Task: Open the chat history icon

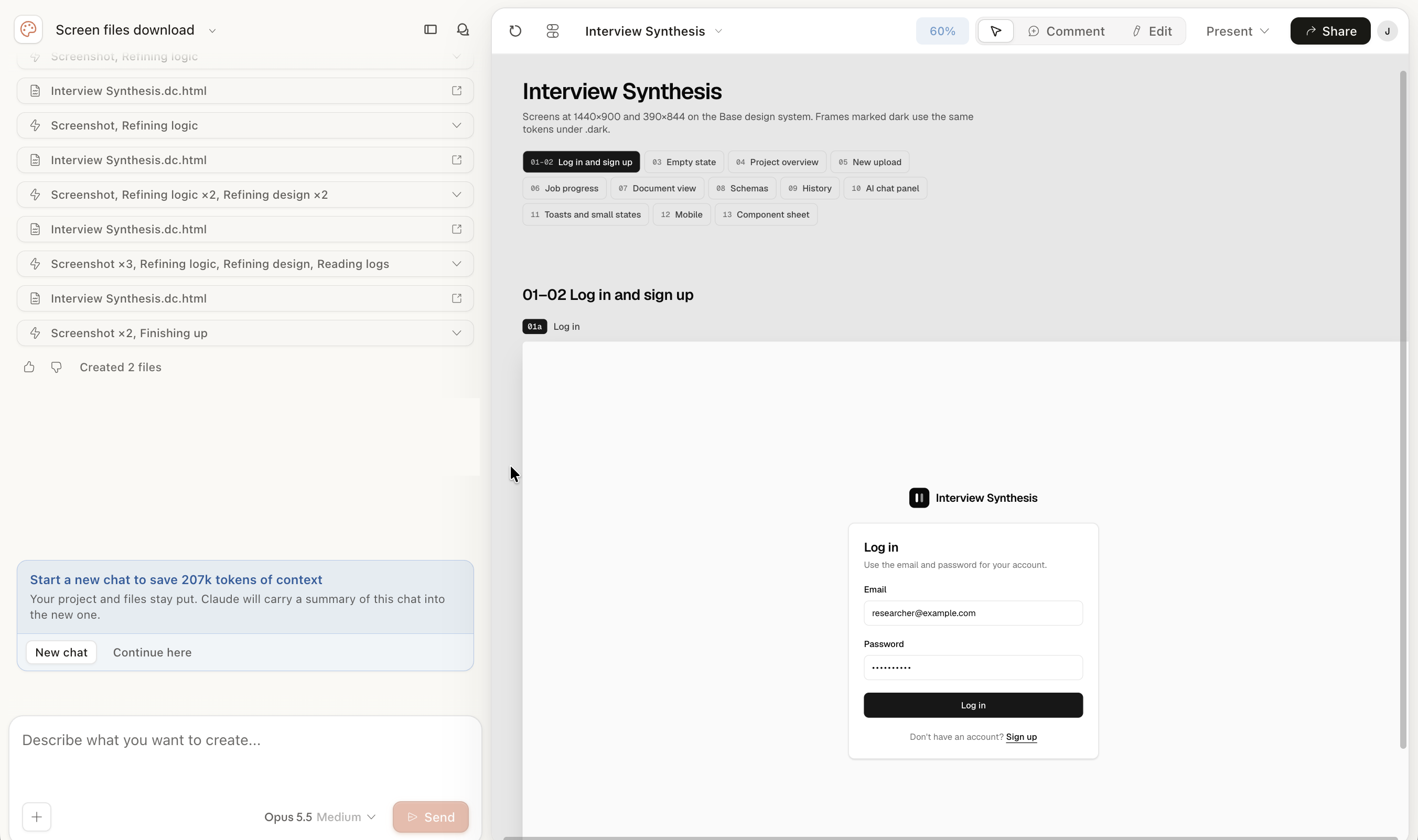Action: pyautogui.click(x=463, y=29)
